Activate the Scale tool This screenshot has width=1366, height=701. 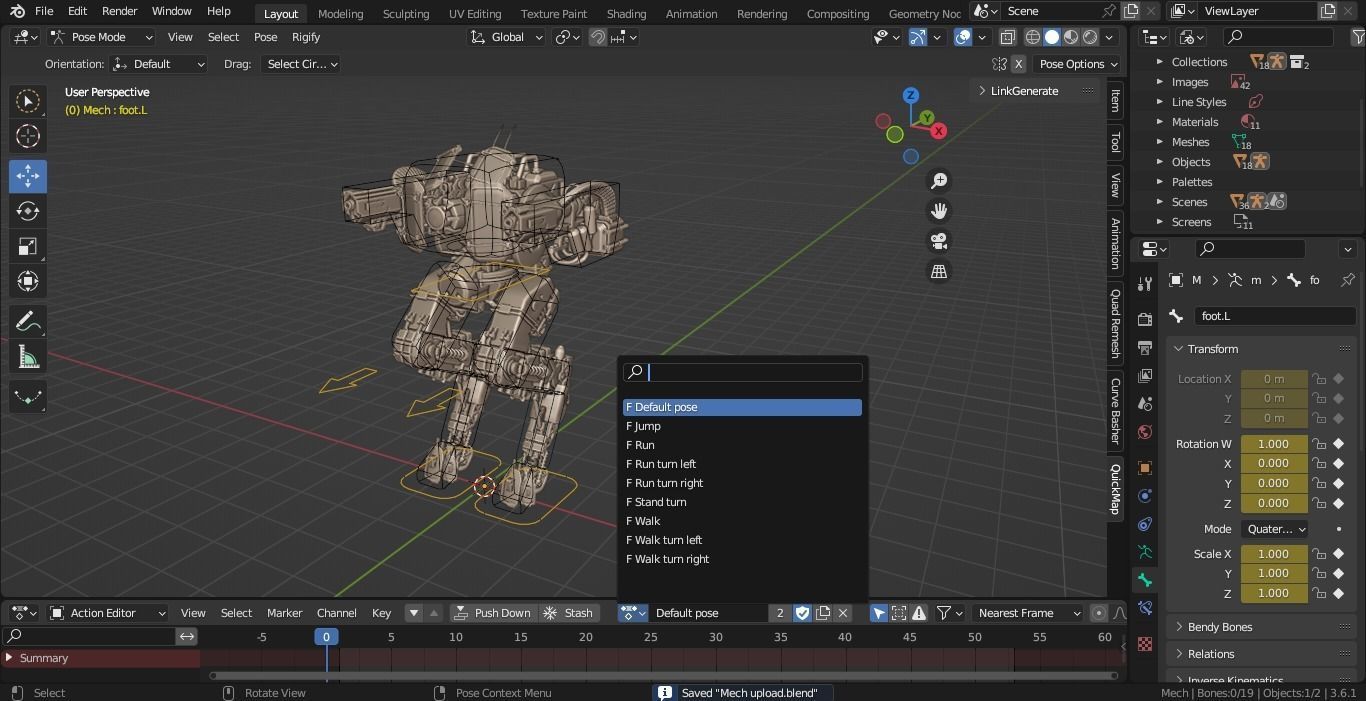pos(28,246)
